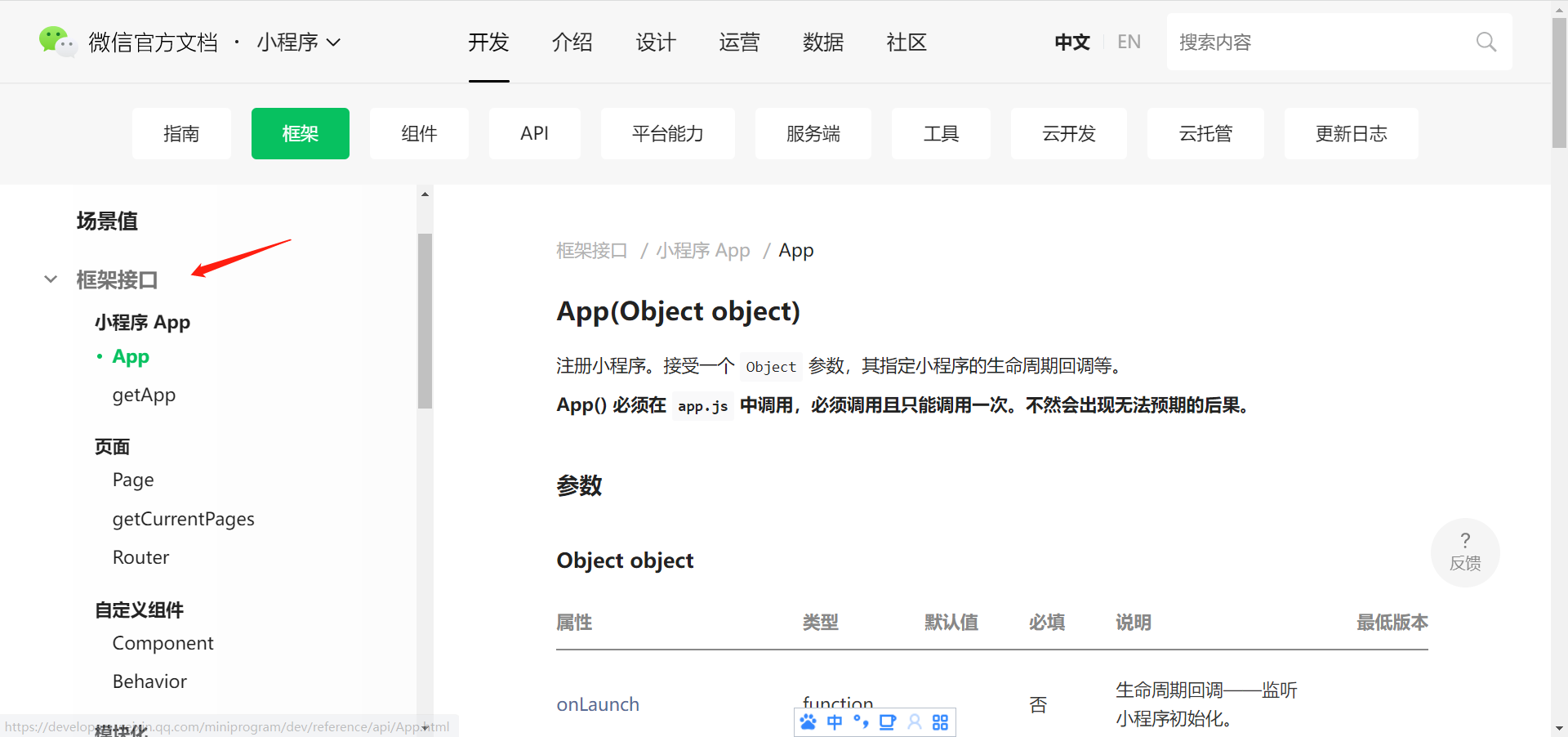Image resolution: width=1568 pixels, height=737 pixels.
Task: Open the getApp sidebar link
Action: click(144, 395)
